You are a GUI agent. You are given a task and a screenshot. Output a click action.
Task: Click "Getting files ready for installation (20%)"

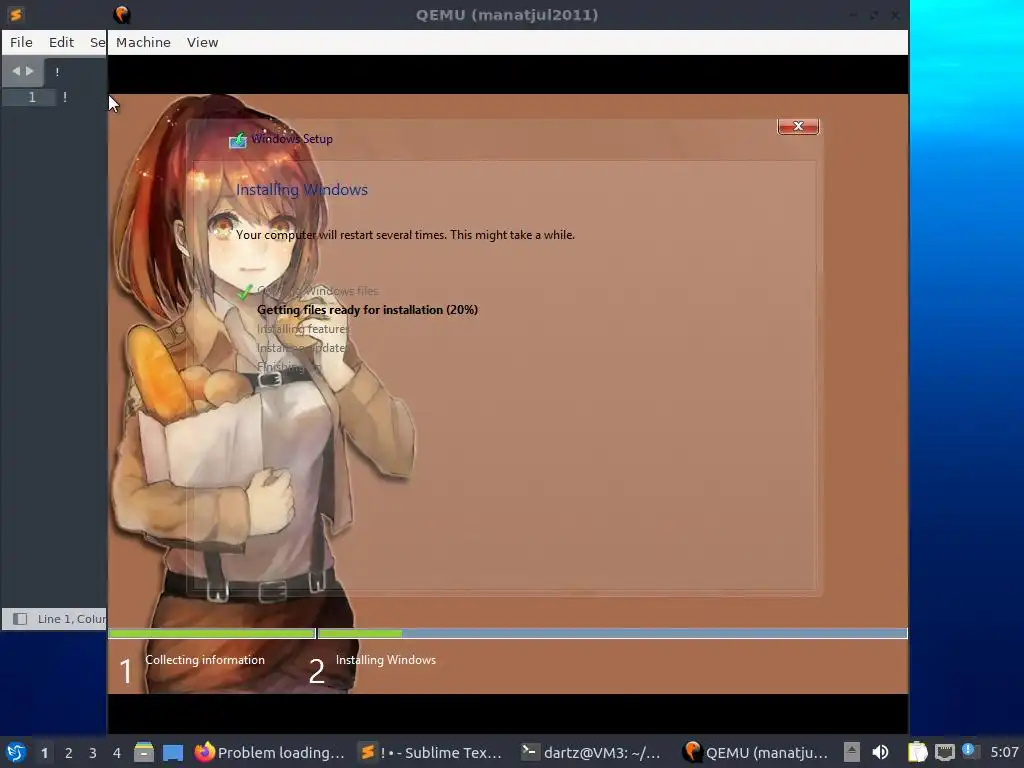367,310
